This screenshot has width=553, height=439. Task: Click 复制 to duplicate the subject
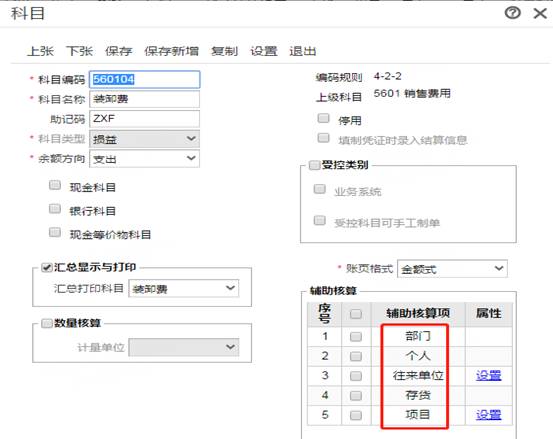point(225,51)
